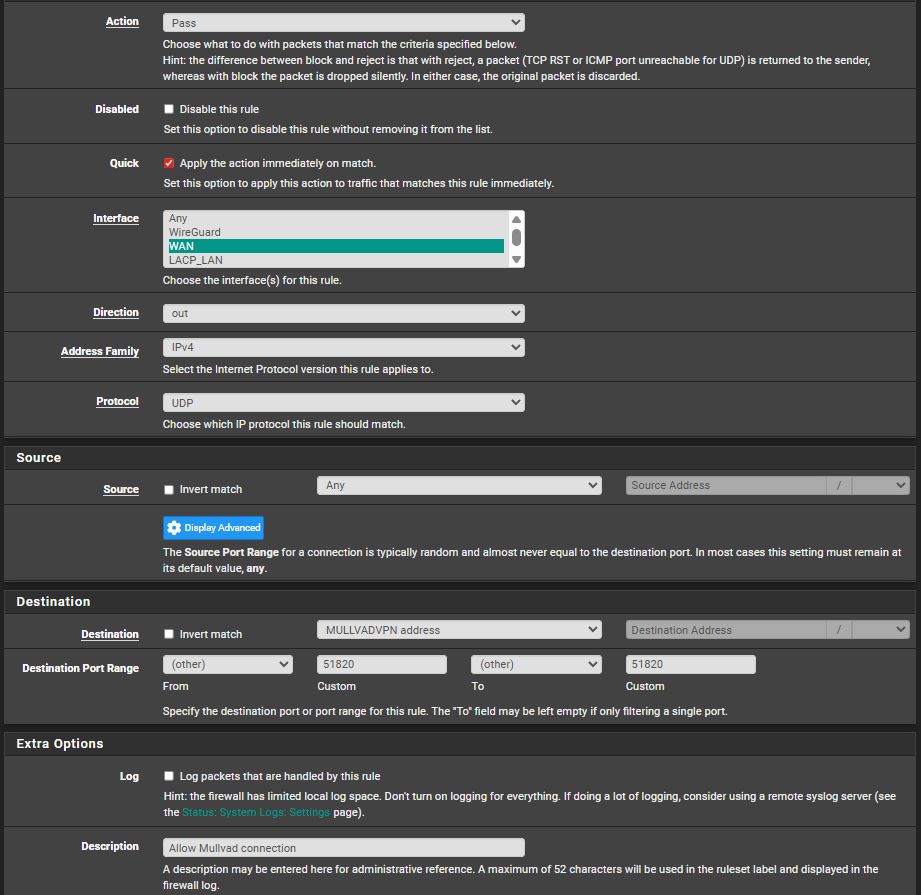This screenshot has width=921, height=895.
Task: Click the gear icon on Display Advanced
Action: (175, 528)
